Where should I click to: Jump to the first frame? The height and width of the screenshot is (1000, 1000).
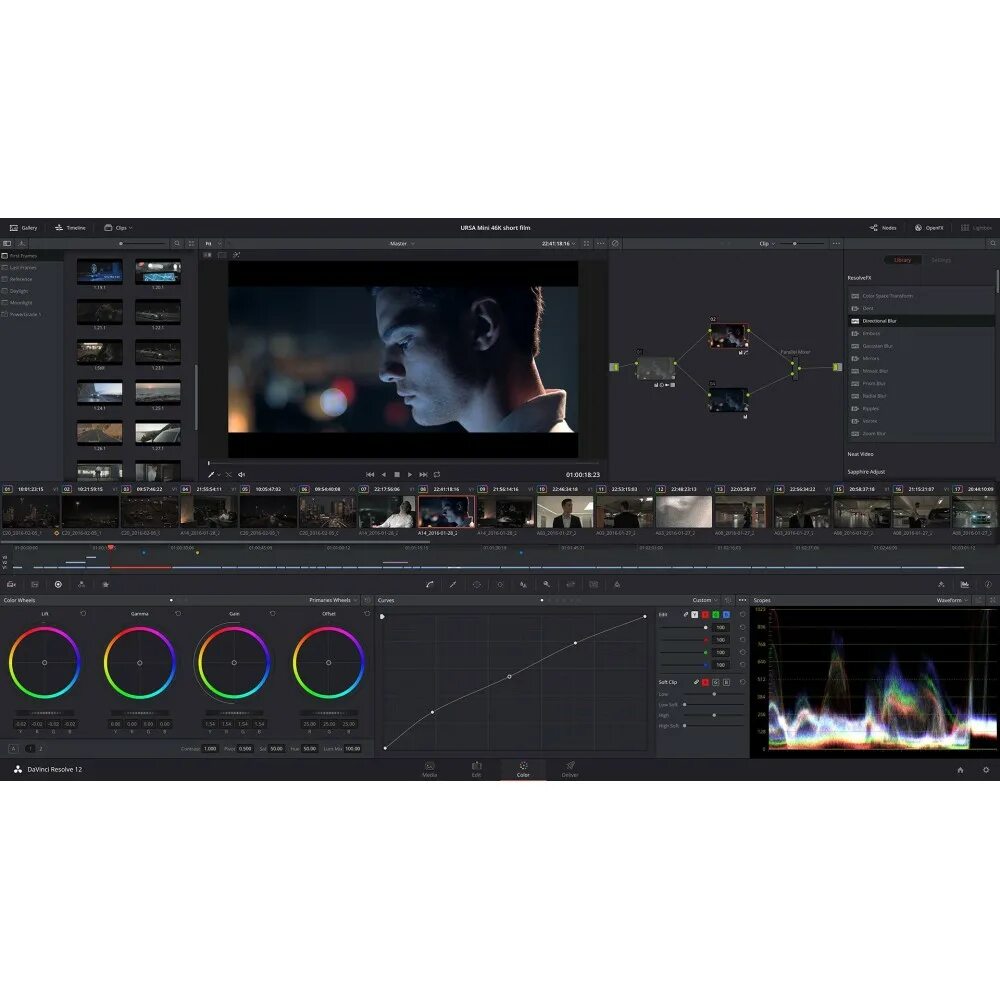[x=370, y=474]
